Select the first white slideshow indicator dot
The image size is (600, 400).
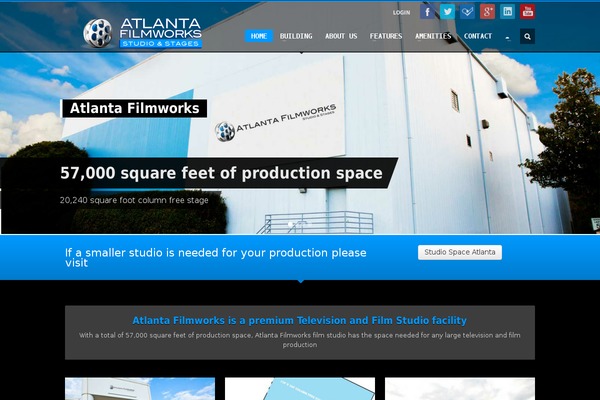point(291,224)
